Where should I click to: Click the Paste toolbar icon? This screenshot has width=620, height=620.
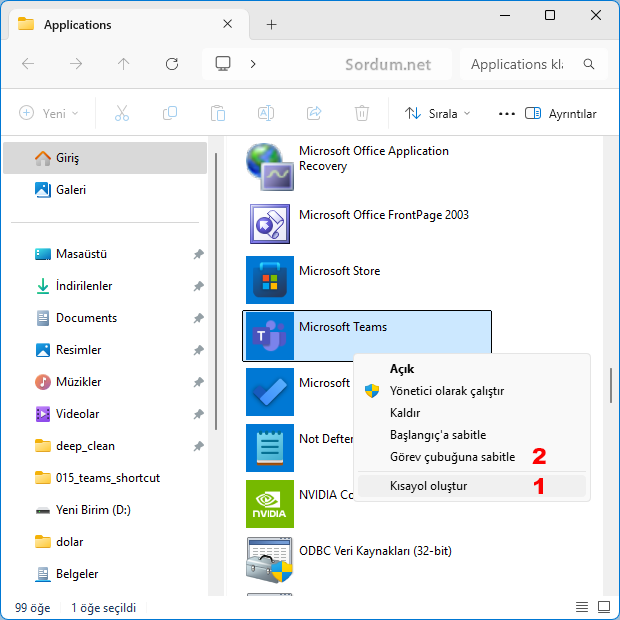click(x=218, y=113)
